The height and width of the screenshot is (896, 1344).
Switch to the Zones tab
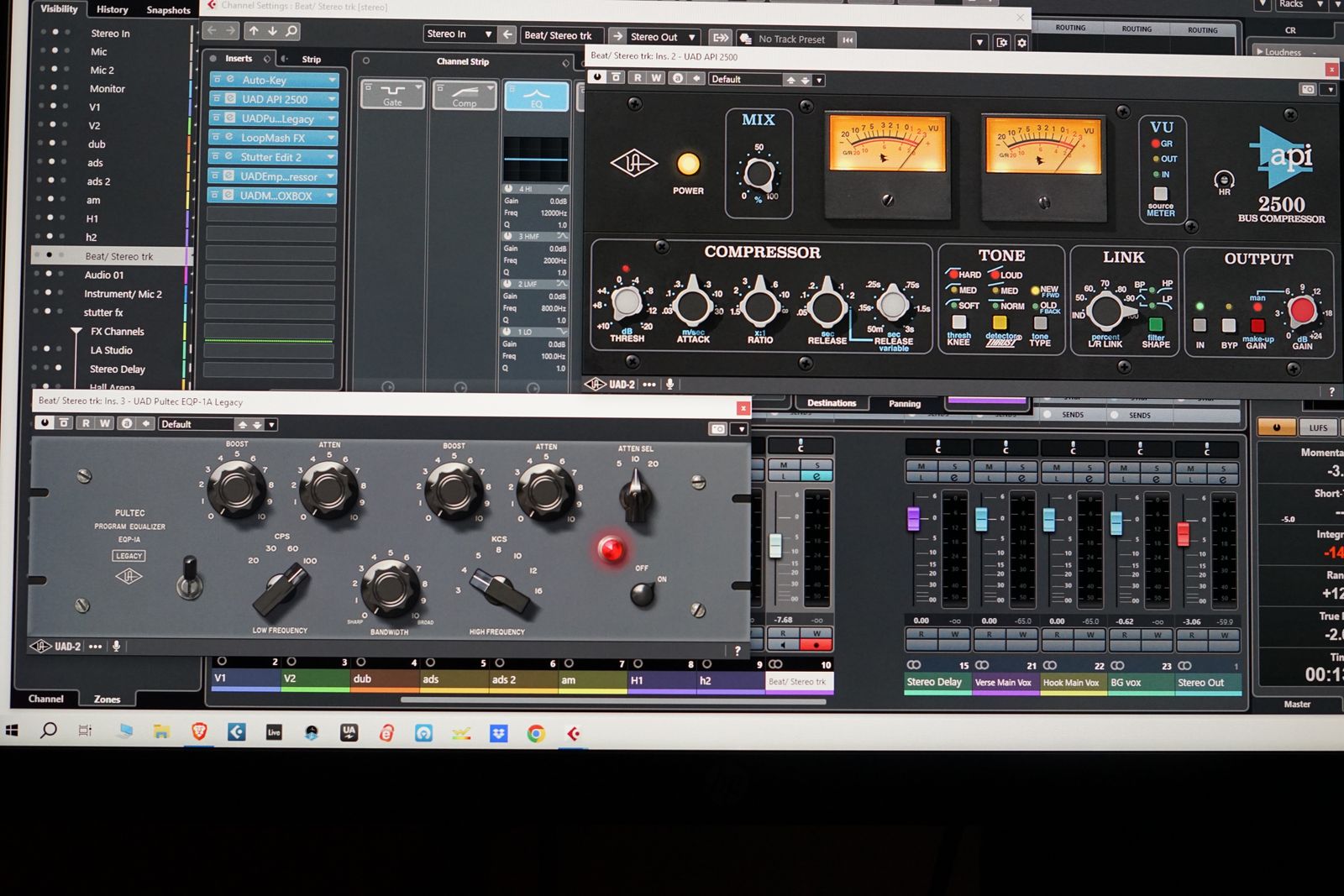click(107, 699)
